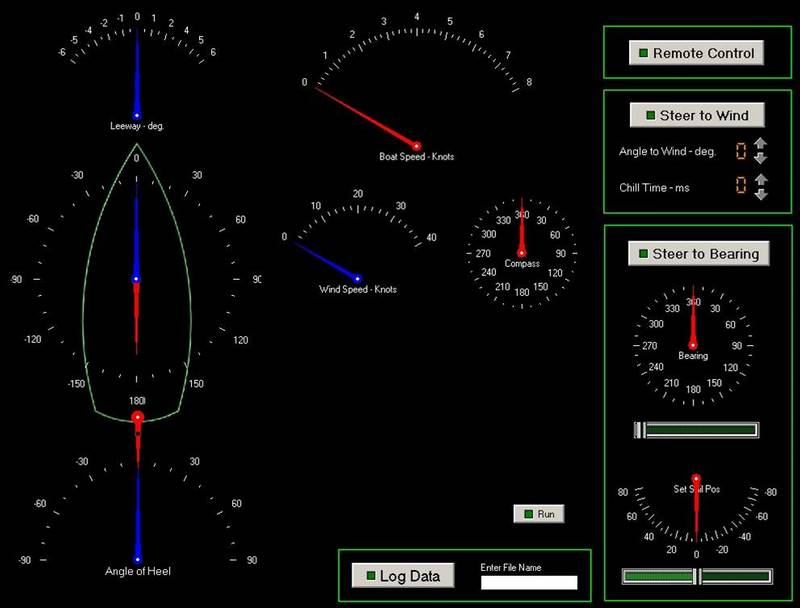Click the Run button

tap(539, 514)
